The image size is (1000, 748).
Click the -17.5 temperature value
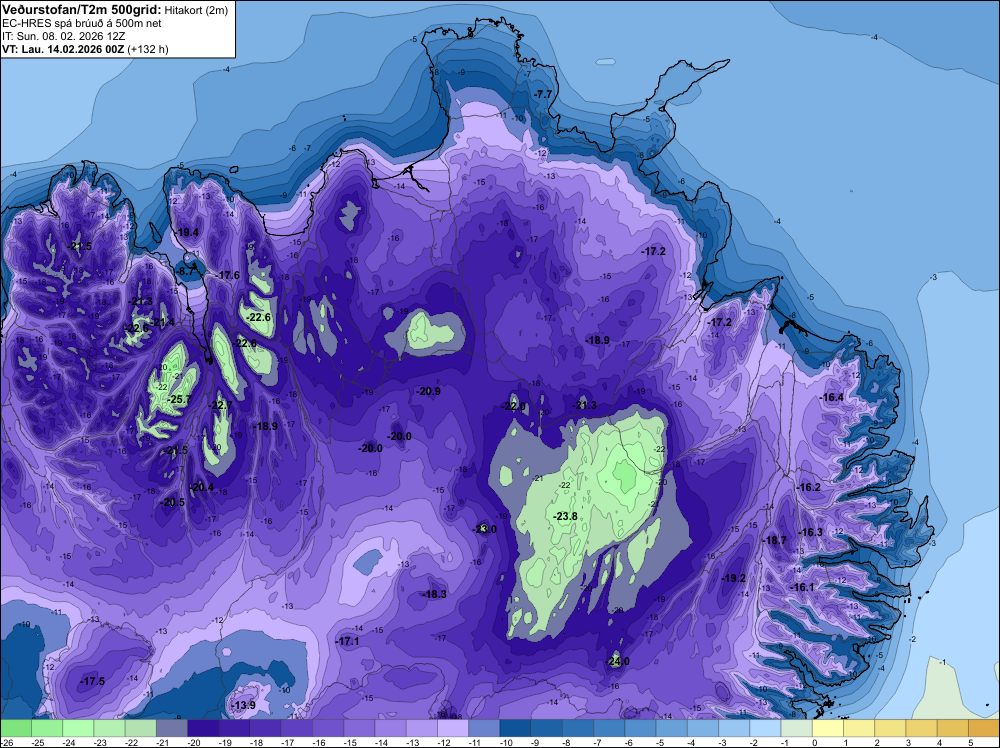click(92, 682)
